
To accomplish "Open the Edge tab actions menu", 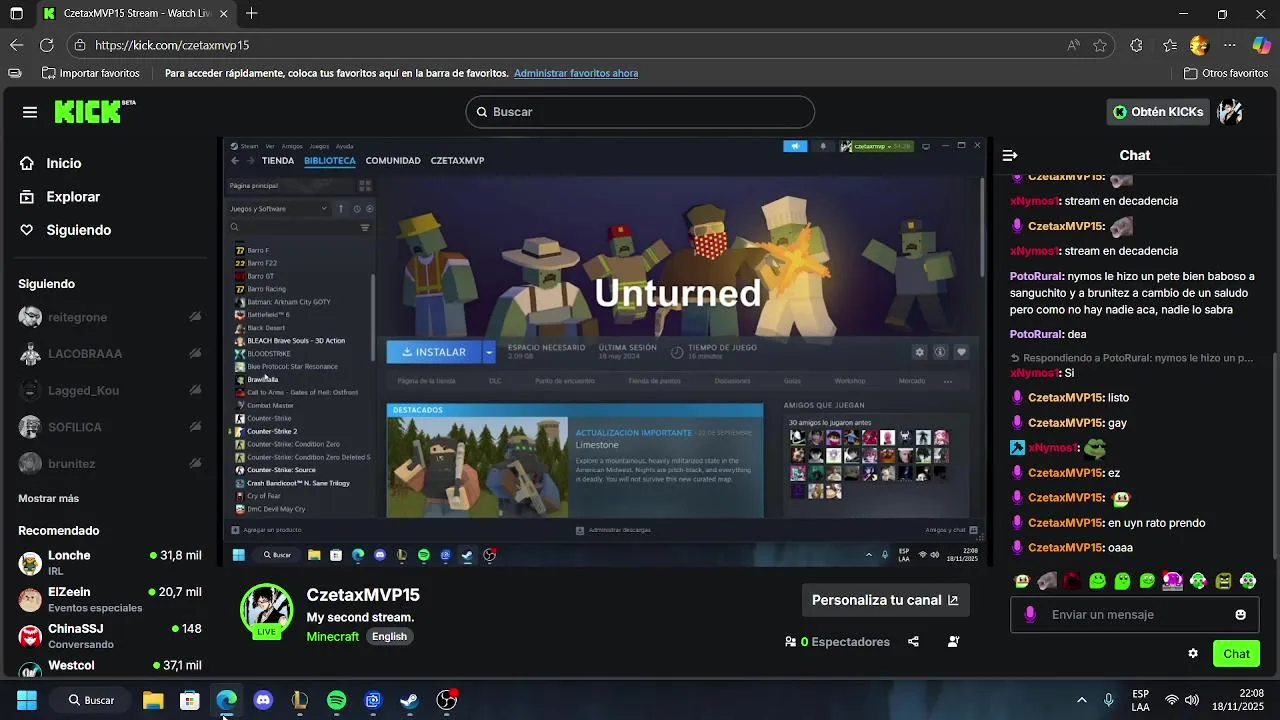I will pos(16,14).
